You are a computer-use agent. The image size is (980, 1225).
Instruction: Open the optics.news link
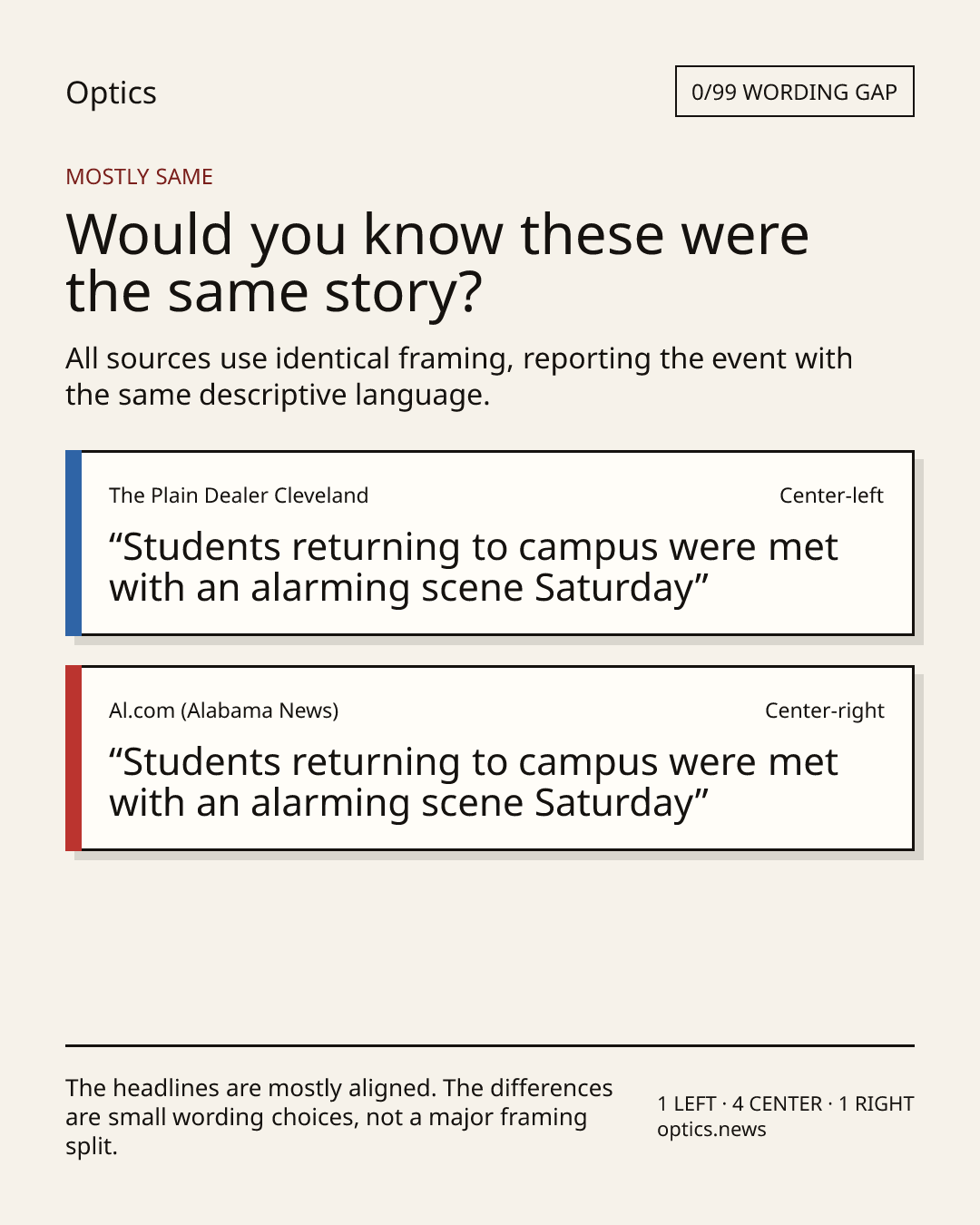[x=711, y=1130]
